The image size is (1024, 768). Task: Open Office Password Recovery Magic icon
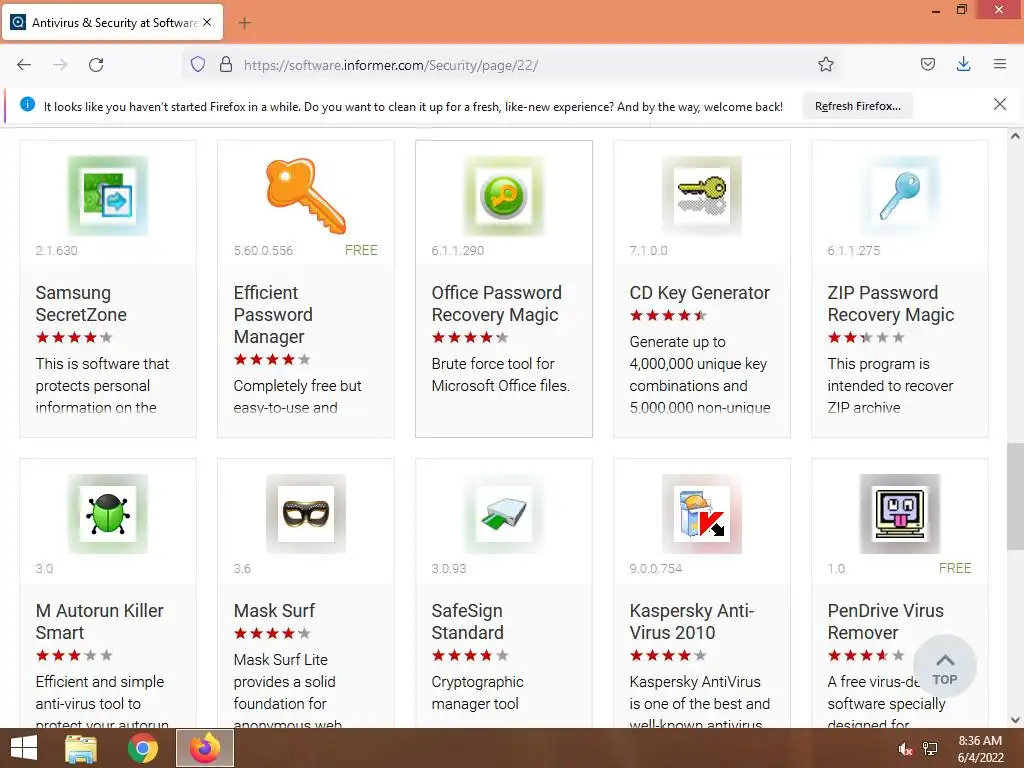pyautogui.click(x=504, y=196)
